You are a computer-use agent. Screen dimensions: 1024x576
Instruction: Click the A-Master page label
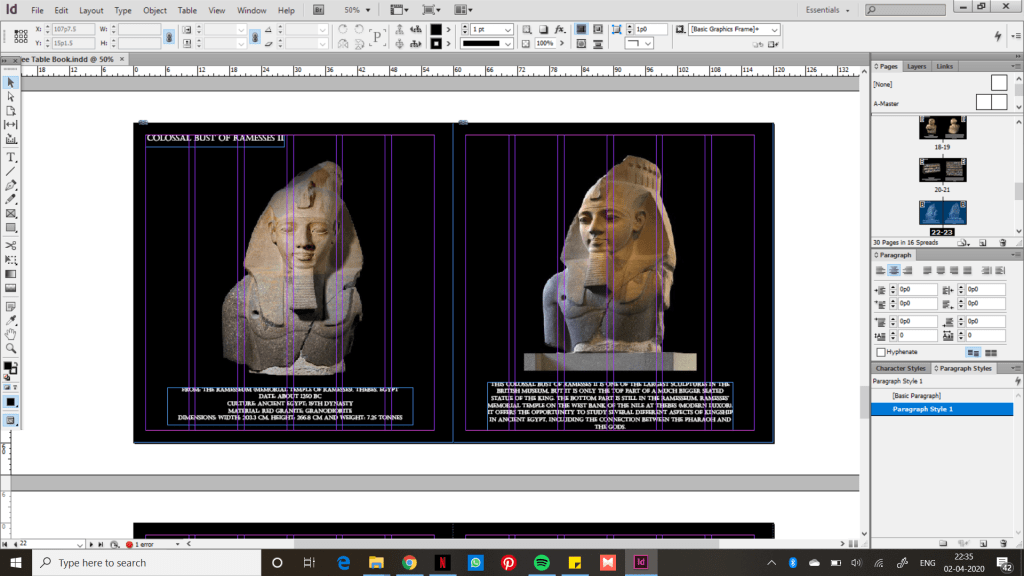888,103
